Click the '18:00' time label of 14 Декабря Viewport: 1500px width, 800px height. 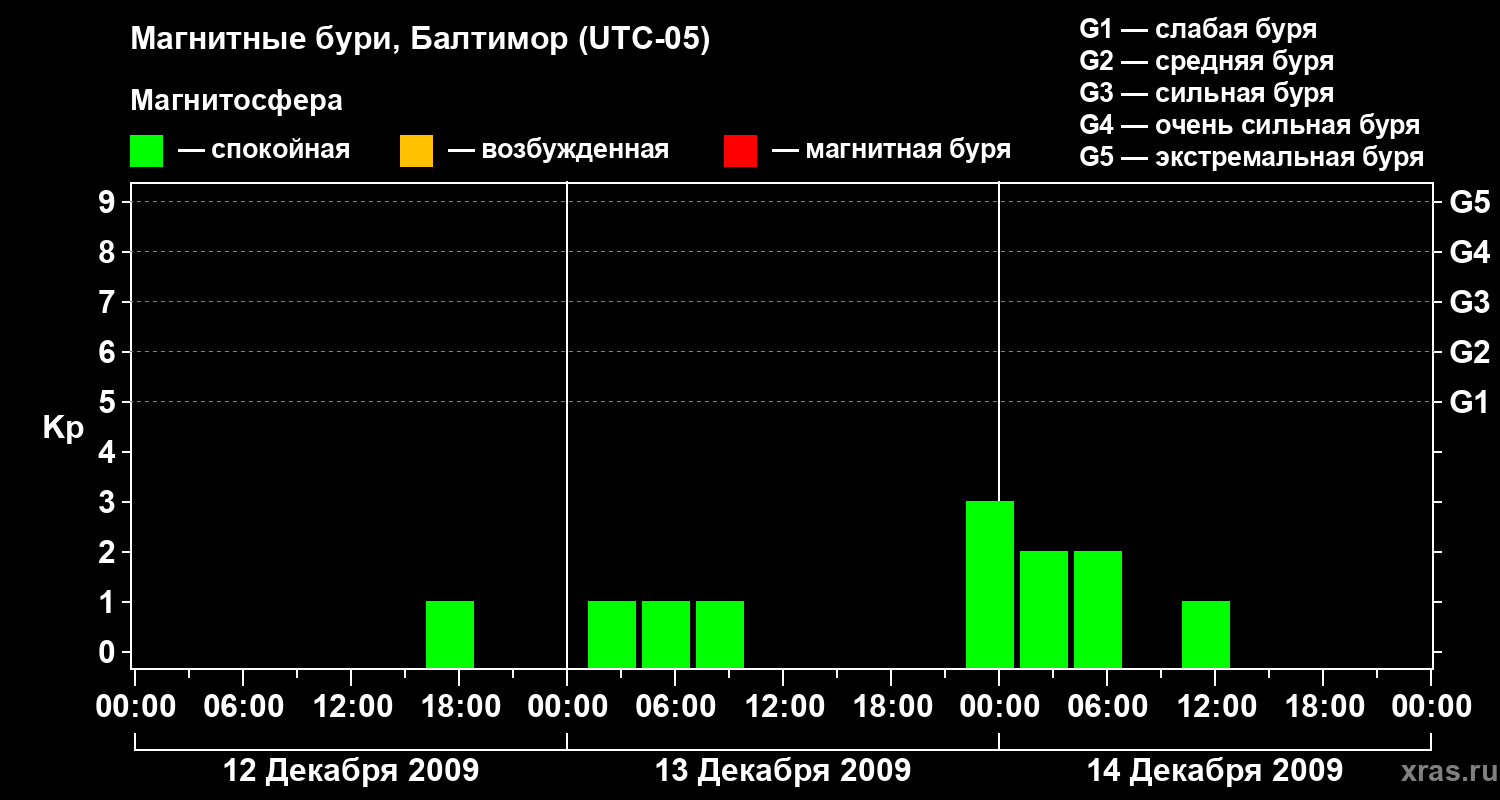point(1323,707)
